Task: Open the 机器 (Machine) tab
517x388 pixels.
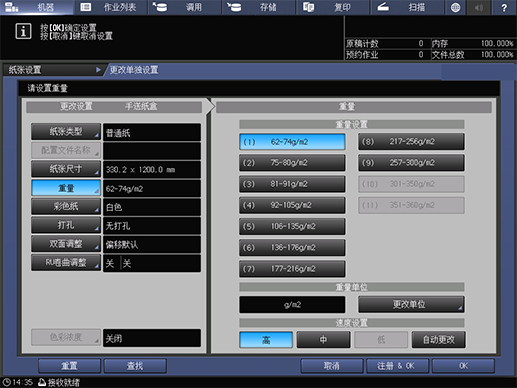Action: click(x=37, y=7)
